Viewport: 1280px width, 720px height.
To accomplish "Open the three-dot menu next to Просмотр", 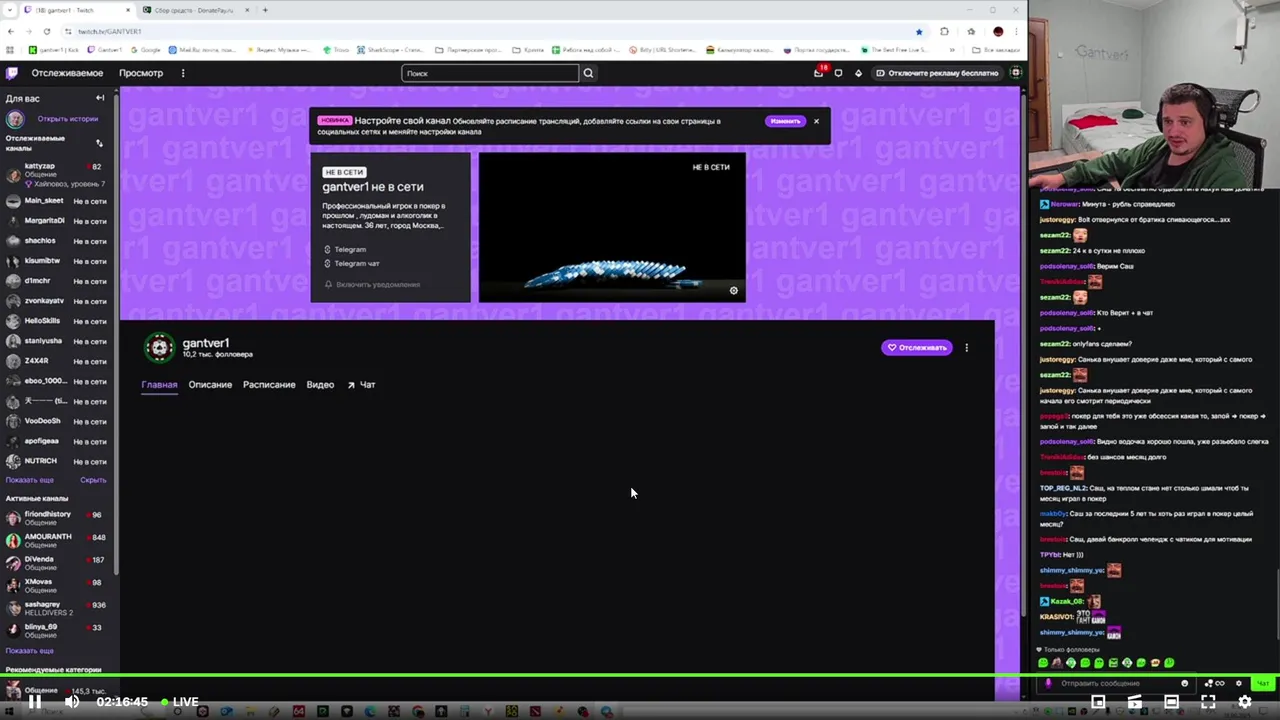I will point(183,73).
